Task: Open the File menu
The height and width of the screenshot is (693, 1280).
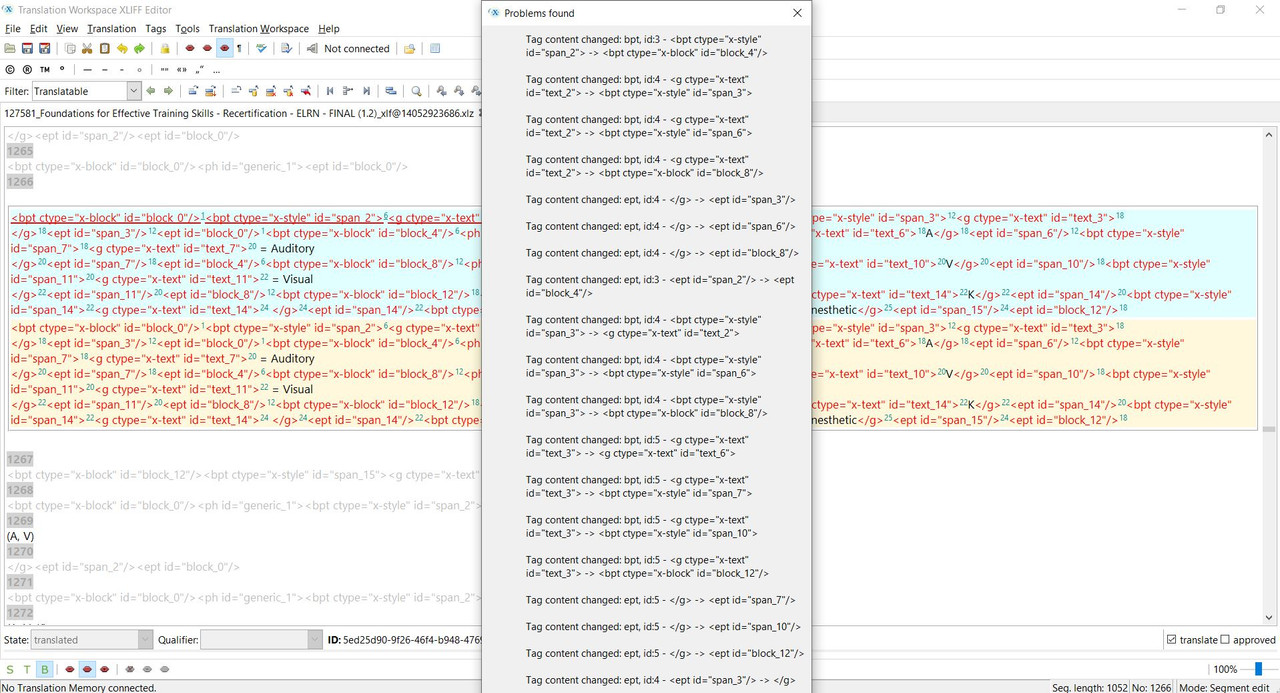Action: click(x=12, y=29)
